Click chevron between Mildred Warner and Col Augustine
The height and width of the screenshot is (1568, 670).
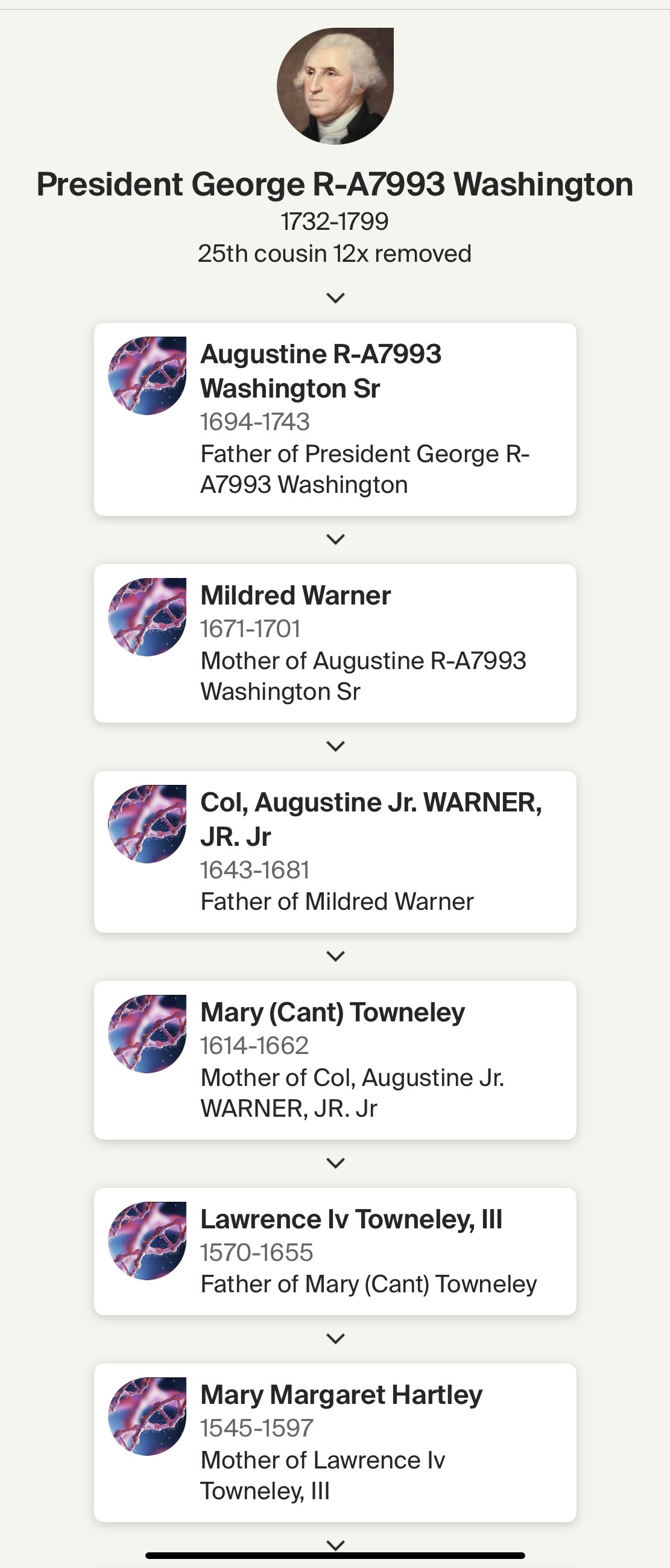(336, 746)
